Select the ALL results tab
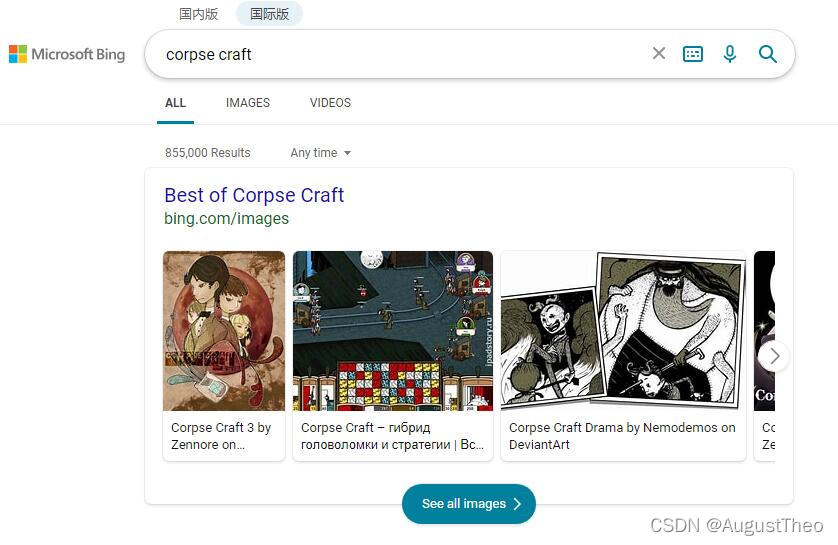Image resolution: width=838 pixels, height=545 pixels. click(175, 103)
